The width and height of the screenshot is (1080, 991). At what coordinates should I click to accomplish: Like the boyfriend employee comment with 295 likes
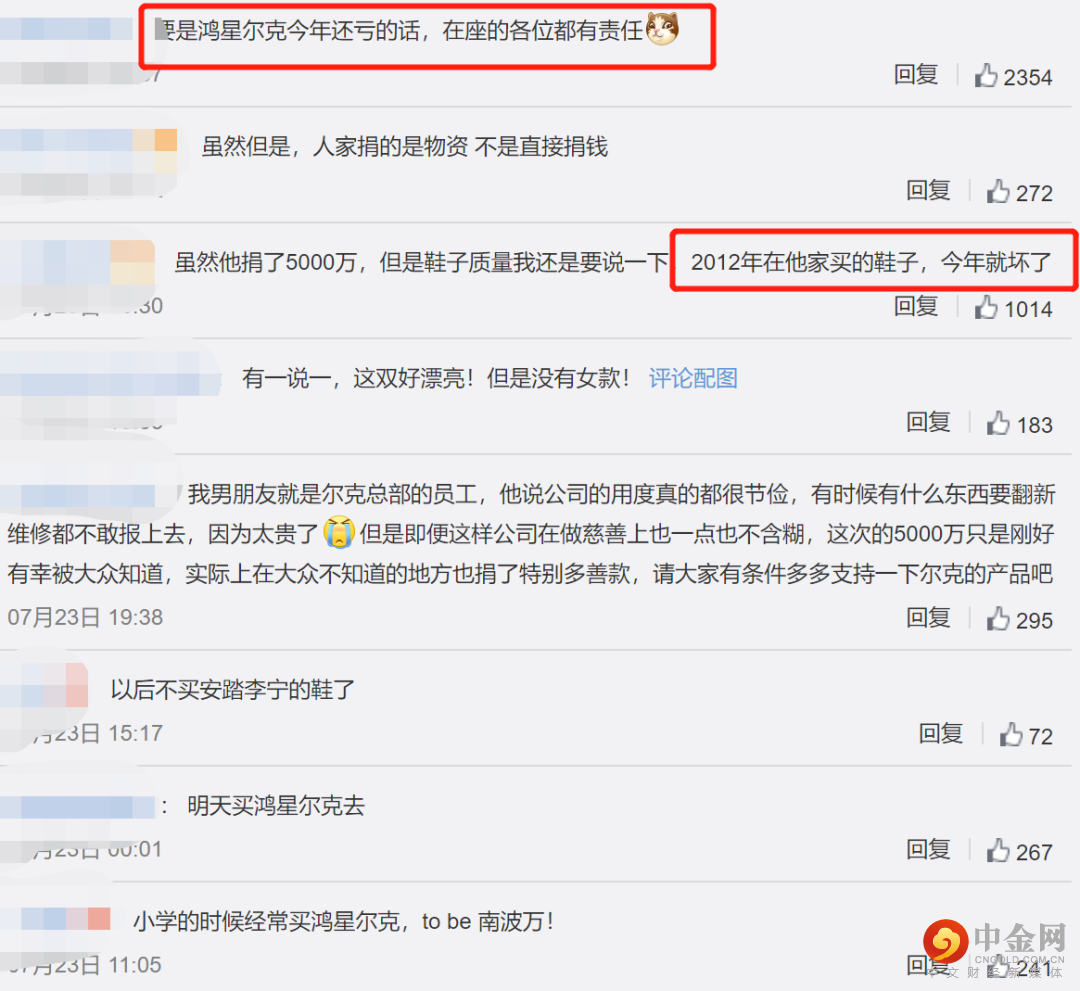click(998, 618)
